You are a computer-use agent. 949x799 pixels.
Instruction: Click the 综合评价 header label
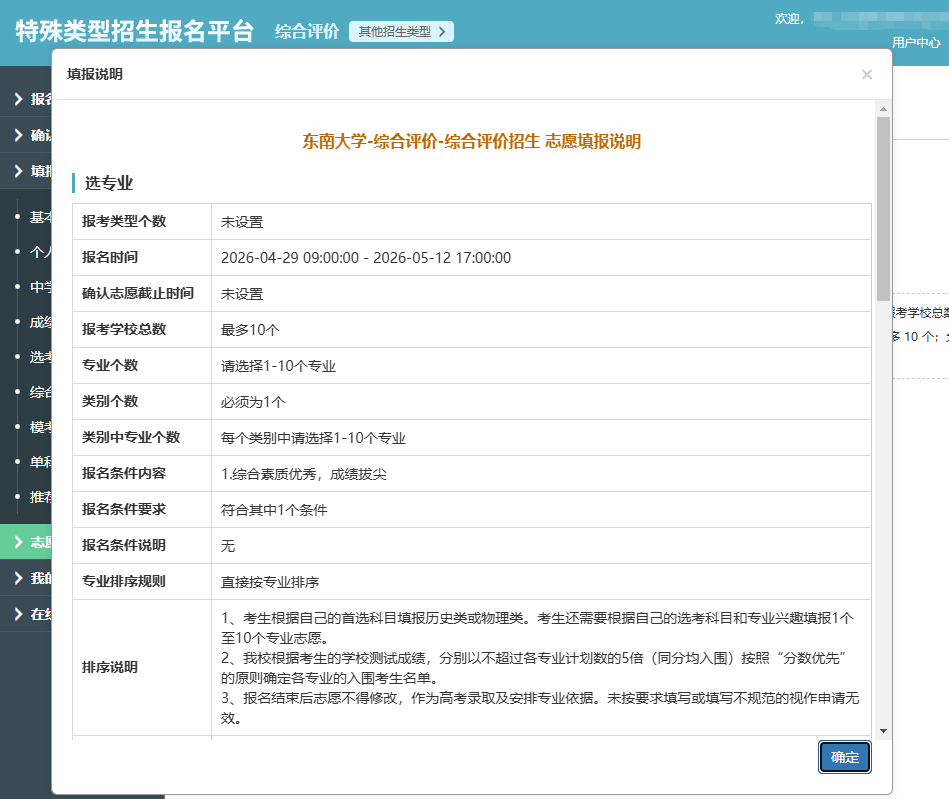(x=307, y=31)
